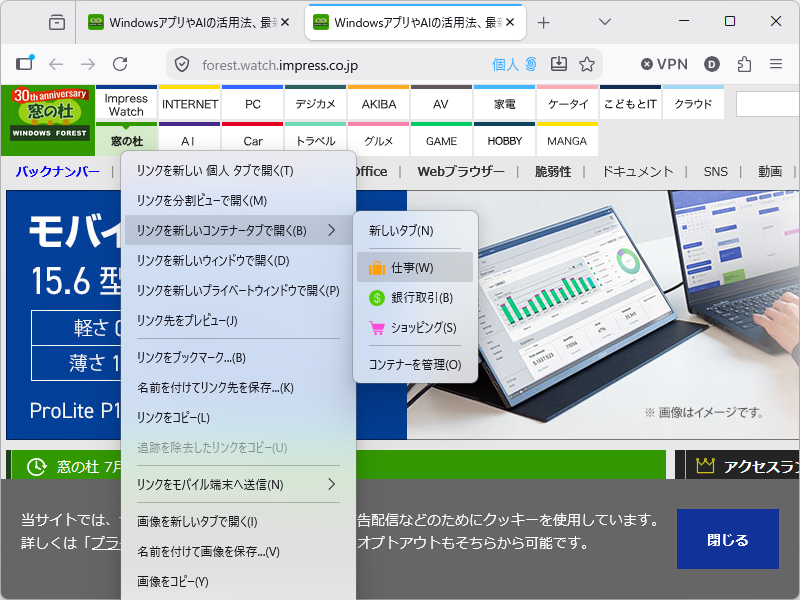
Task: Open the D account avatar icon
Action: point(712,64)
